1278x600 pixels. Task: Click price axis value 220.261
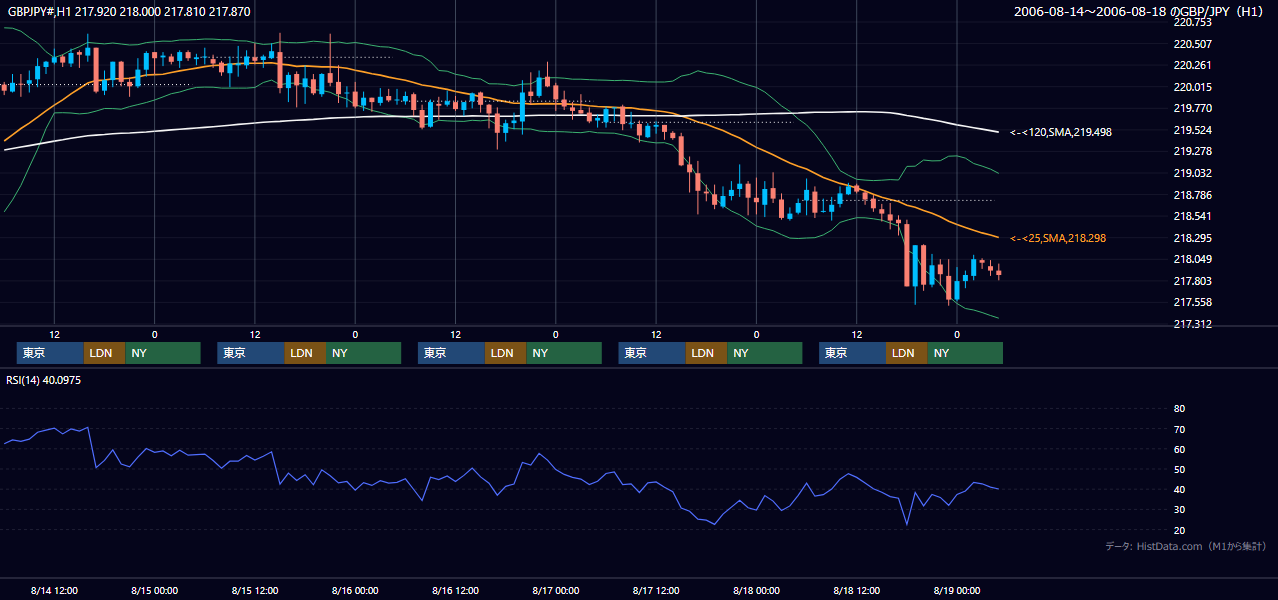(x=1192, y=65)
